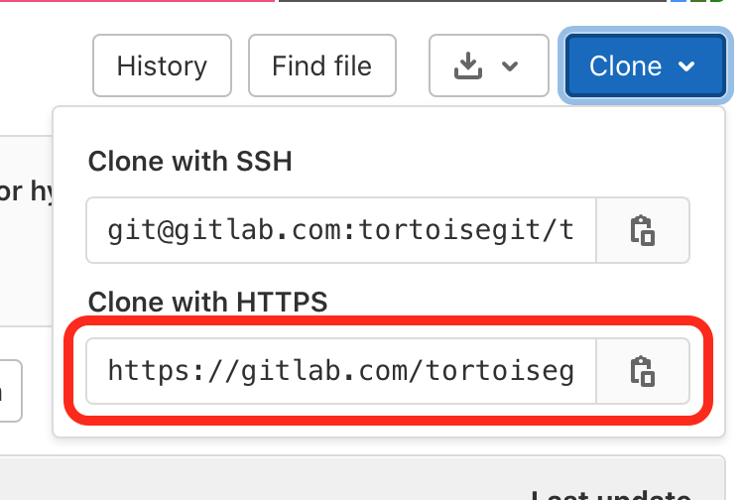744x500 pixels.
Task: Copy the SSH clone URL to clipboard
Action: (x=642, y=231)
